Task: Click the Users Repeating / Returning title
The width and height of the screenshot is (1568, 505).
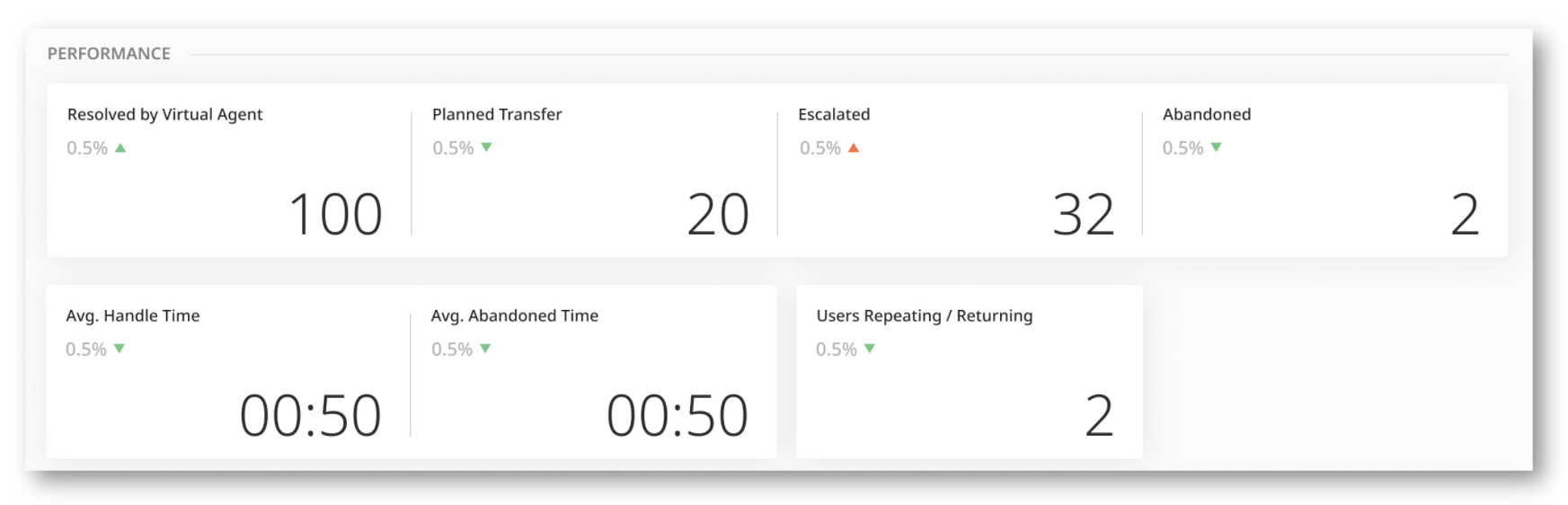Action: [x=924, y=315]
